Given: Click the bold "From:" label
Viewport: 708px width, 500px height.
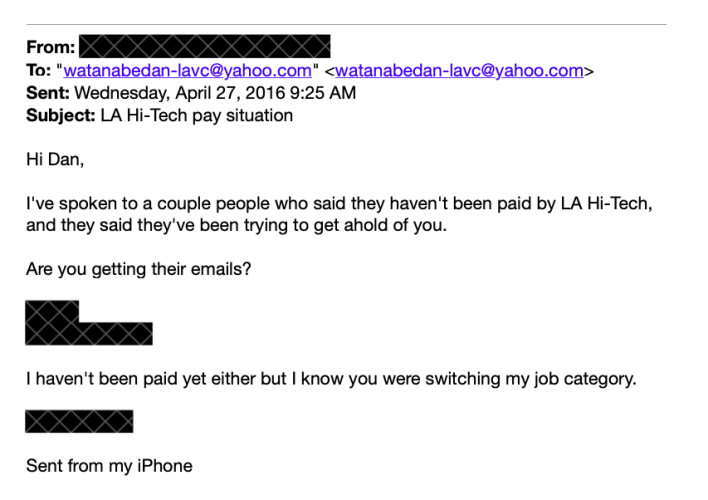Looking at the screenshot, I should pyautogui.click(x=50, y=47).
